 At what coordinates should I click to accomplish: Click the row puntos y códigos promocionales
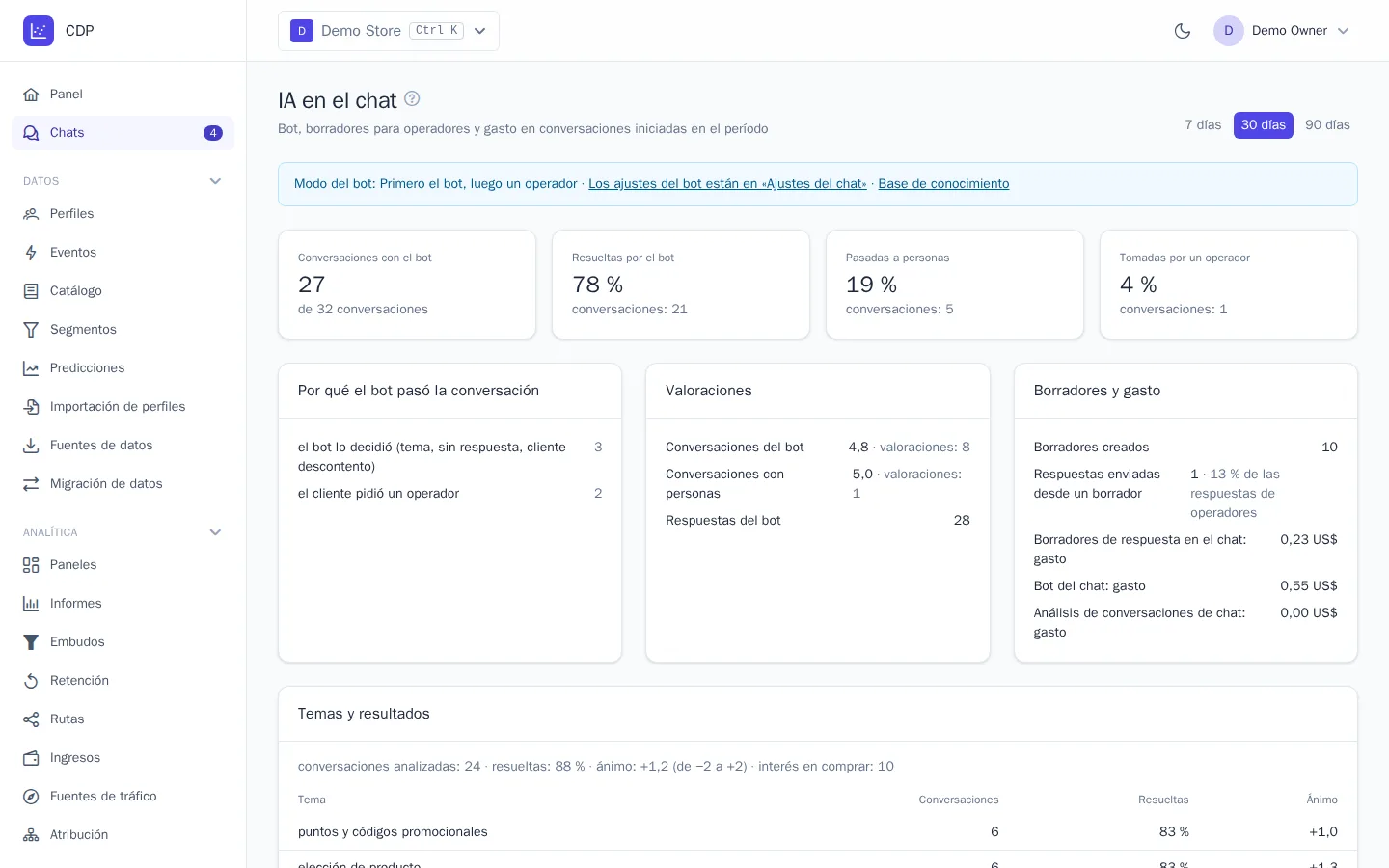click(818, 832)
